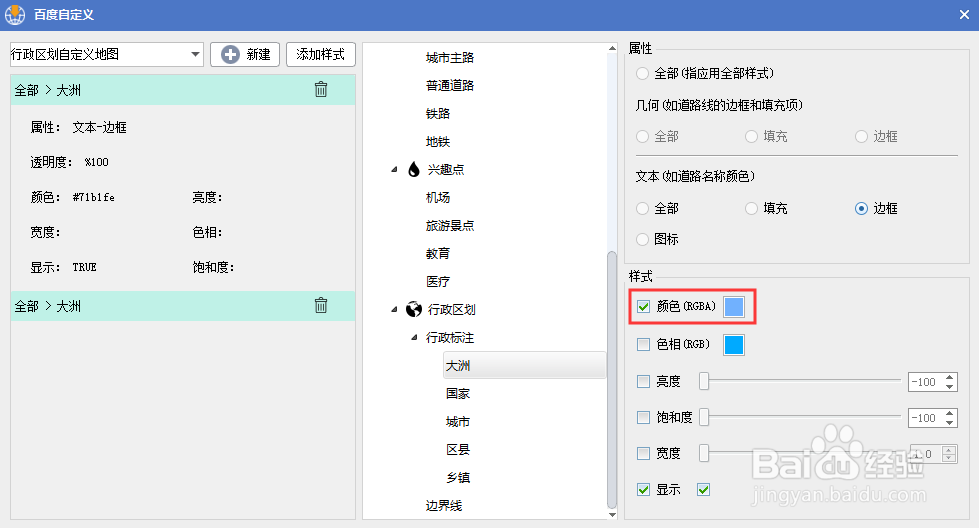The height and width of the screenshot is (528, 979).
Task: Increase the 亮度 spinner value
Action: (x=950, y=377)
